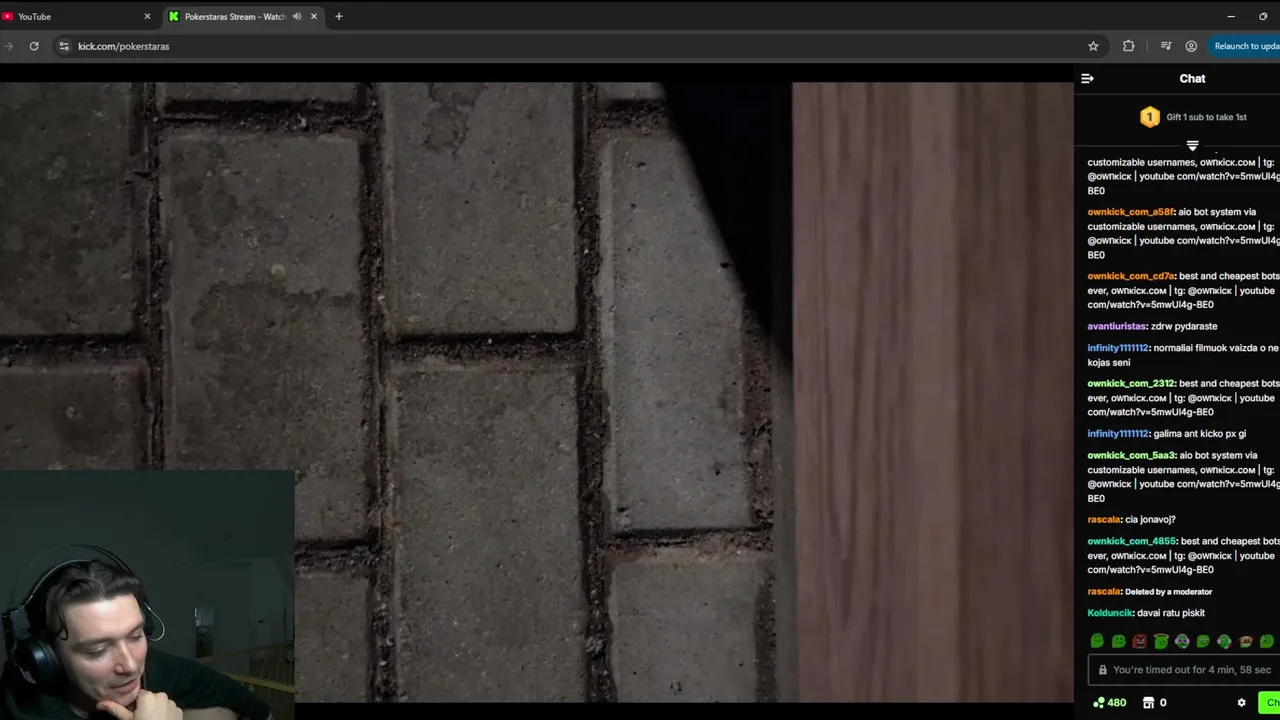Screen dimensions: 1280x720
Task: Open username ownkick_com_2312 in chat
Action: click(1131, 384)
